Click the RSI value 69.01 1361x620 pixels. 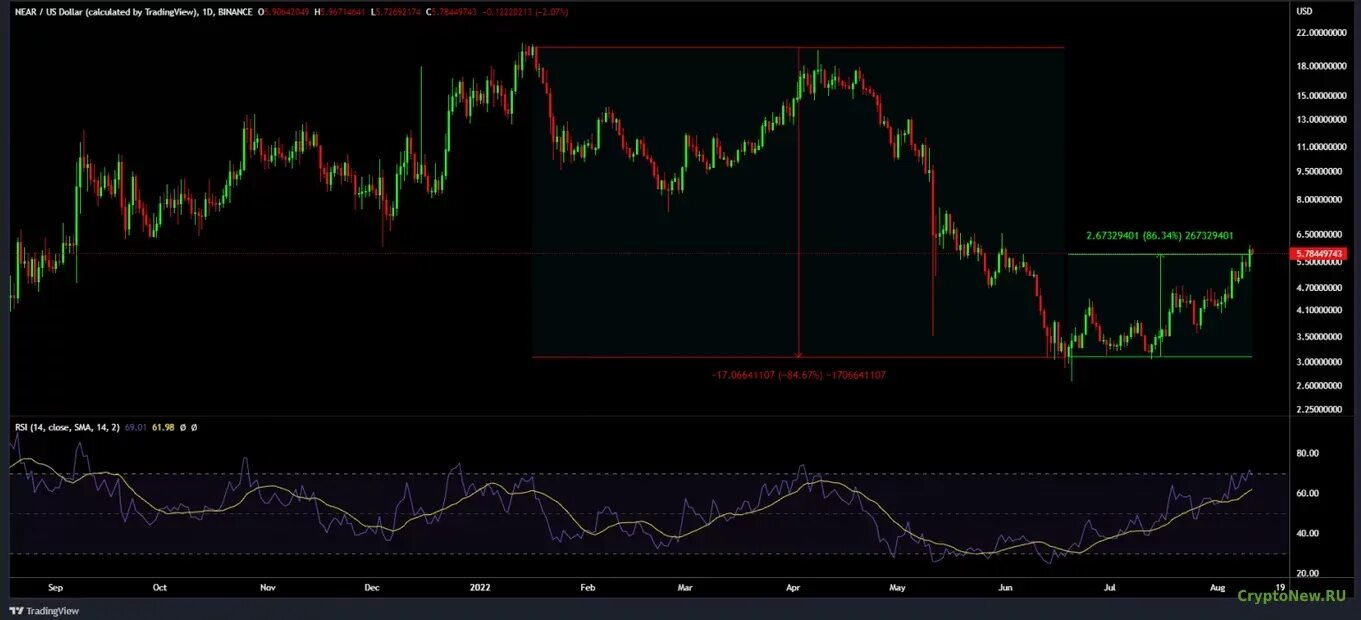pyautogui.click(x=137, y=427)
